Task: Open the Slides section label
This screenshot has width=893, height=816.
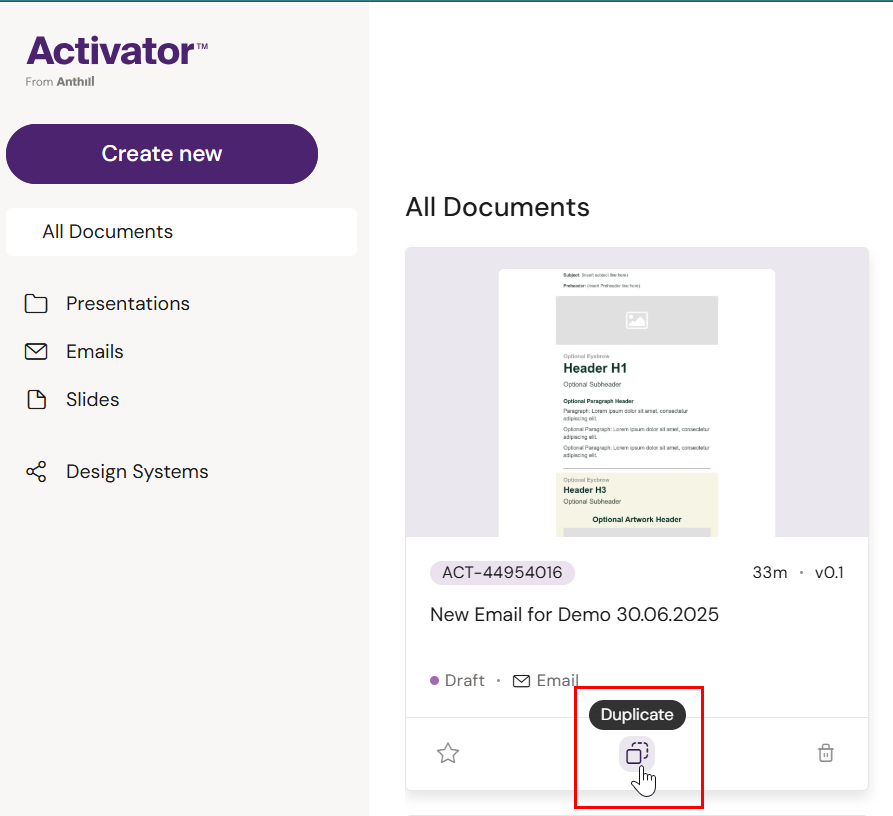Action: [93, 400]
